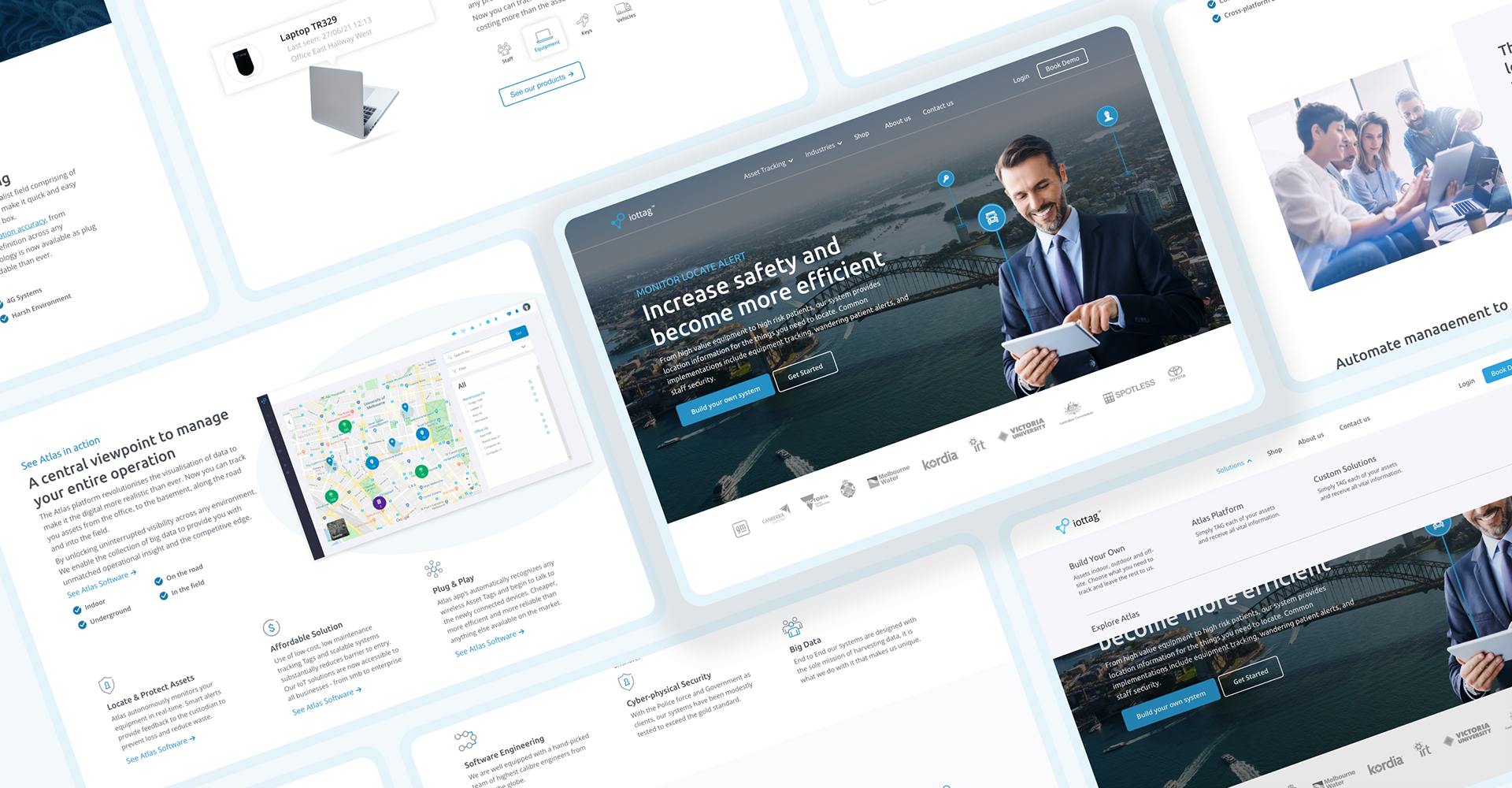Click Build your own system in the central hero
The width and height of the screenshot is (1512, 788).
(725, 400)
